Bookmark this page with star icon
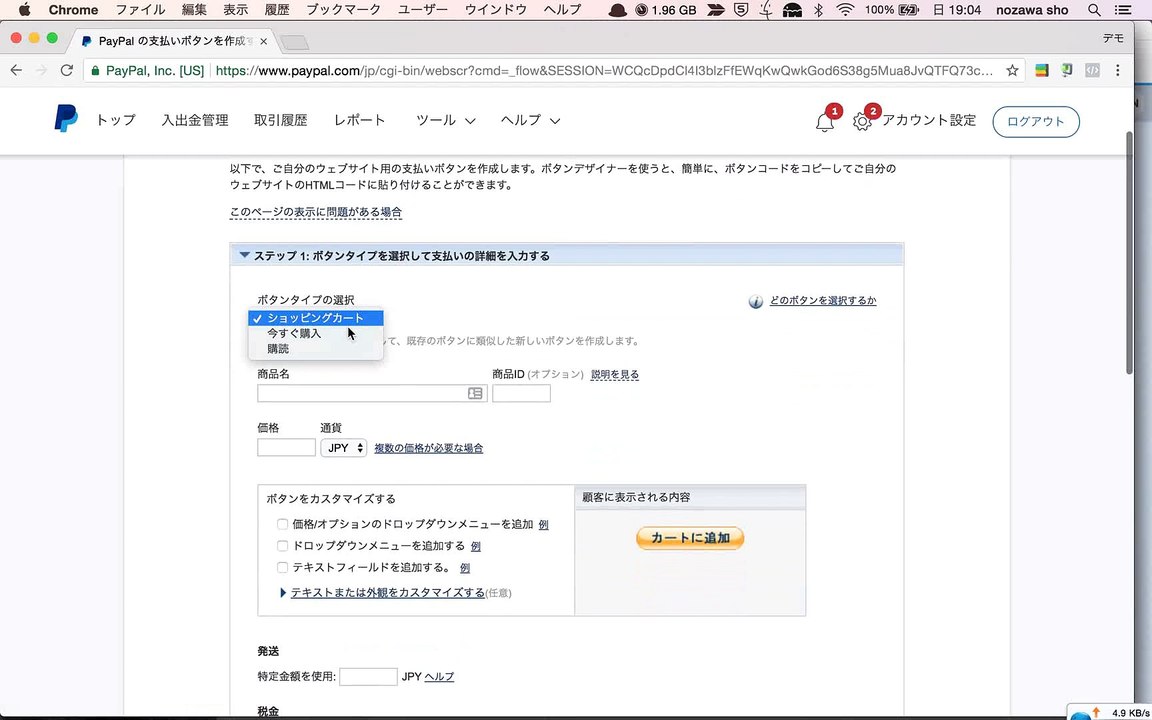 click(1012, 71)
